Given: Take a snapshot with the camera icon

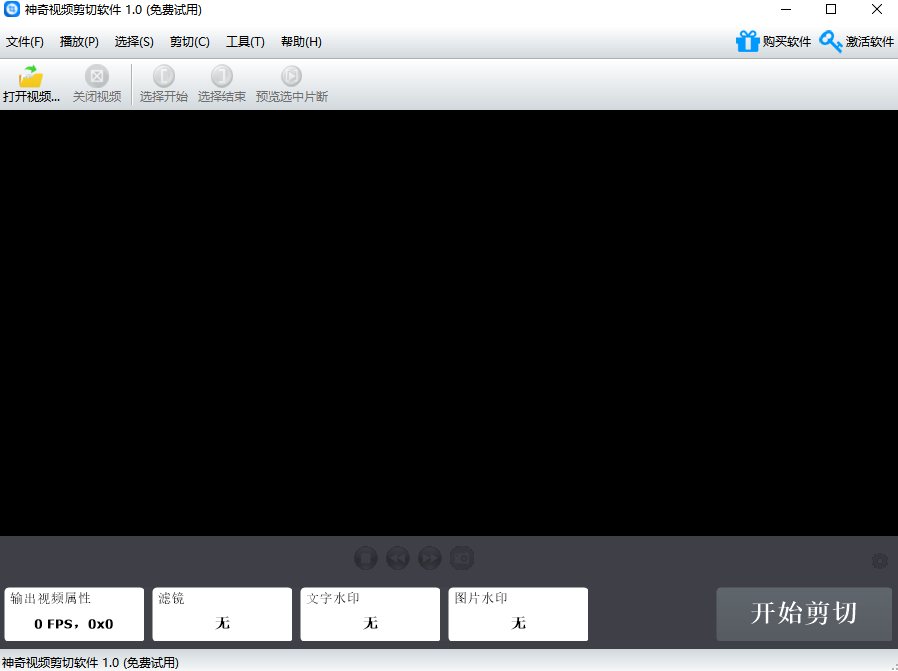Looking at the screenshot, I should (462, 558).
